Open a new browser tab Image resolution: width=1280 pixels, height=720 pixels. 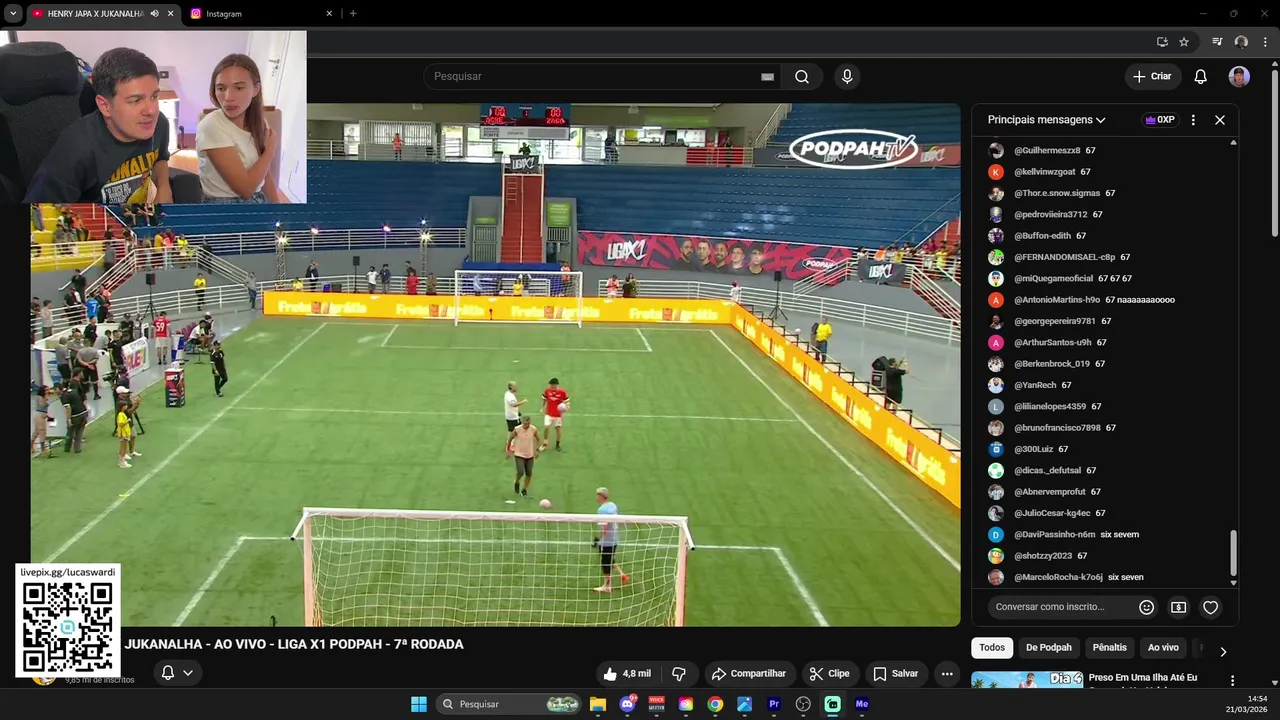pos(353,14)
